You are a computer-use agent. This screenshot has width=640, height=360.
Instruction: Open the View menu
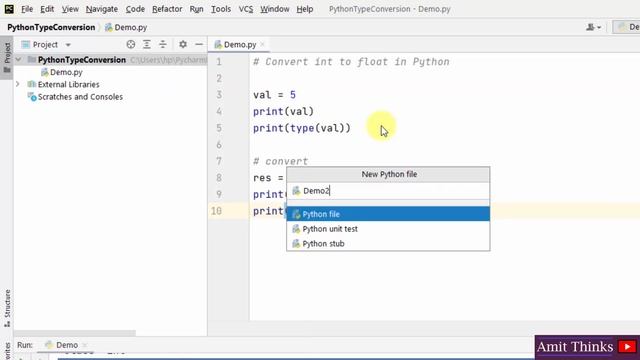click(x=70, y=9)
